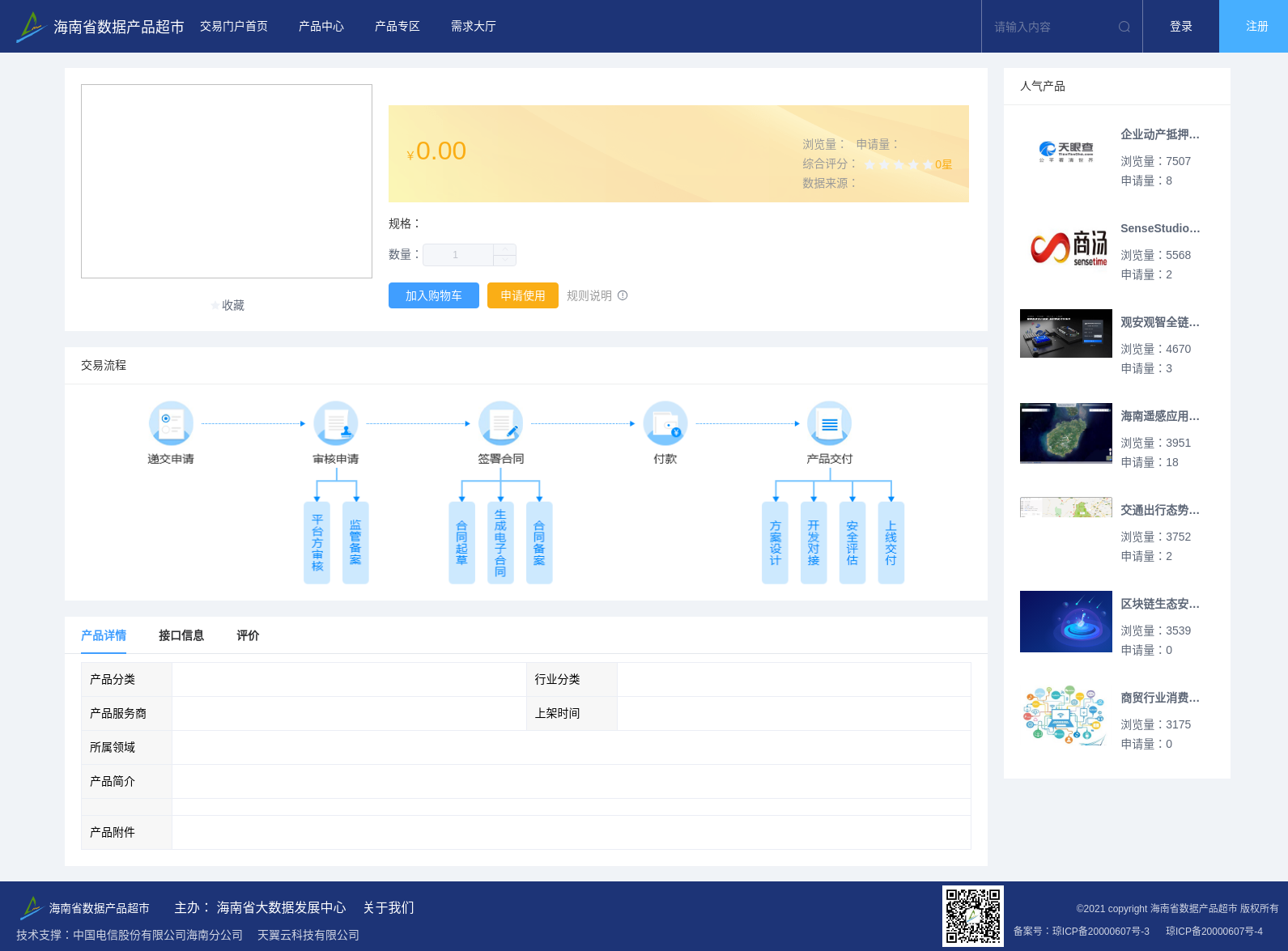Click the 签署合同 step icon

500,423
